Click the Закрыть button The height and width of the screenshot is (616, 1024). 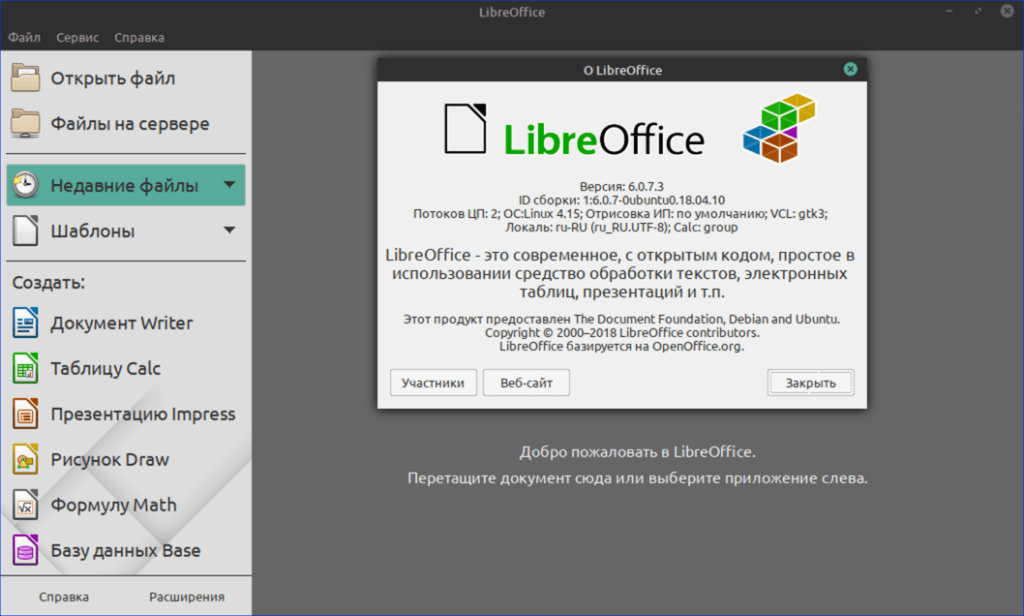[x=810, y=383]
